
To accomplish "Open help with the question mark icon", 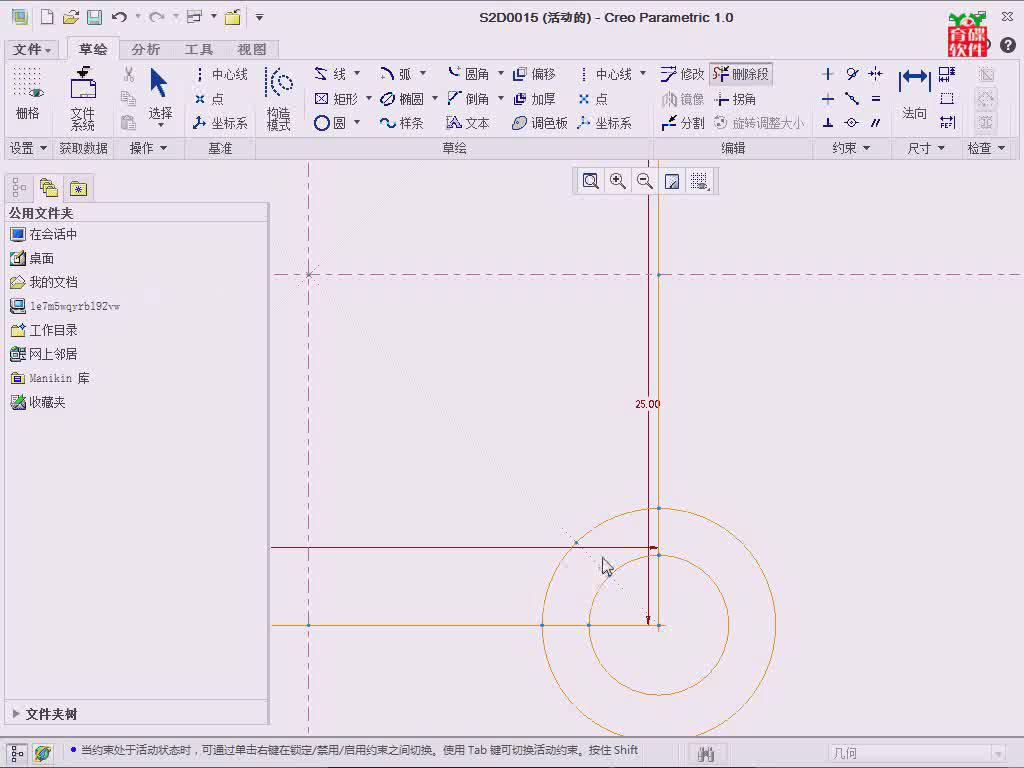I will pyautogui.click(x=1008, y=45).
